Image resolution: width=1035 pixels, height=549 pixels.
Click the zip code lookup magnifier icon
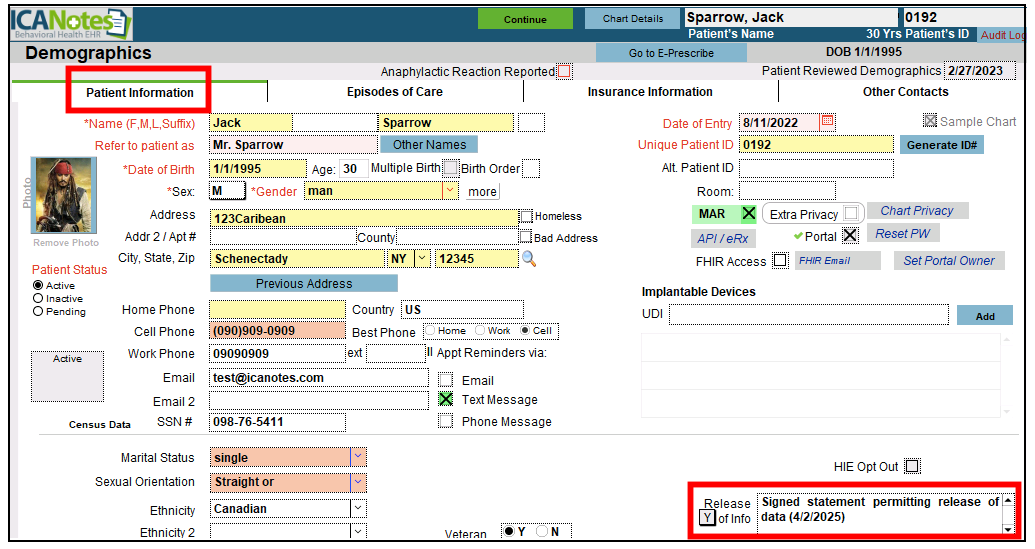pyautogui.click(x=529, y=259)
